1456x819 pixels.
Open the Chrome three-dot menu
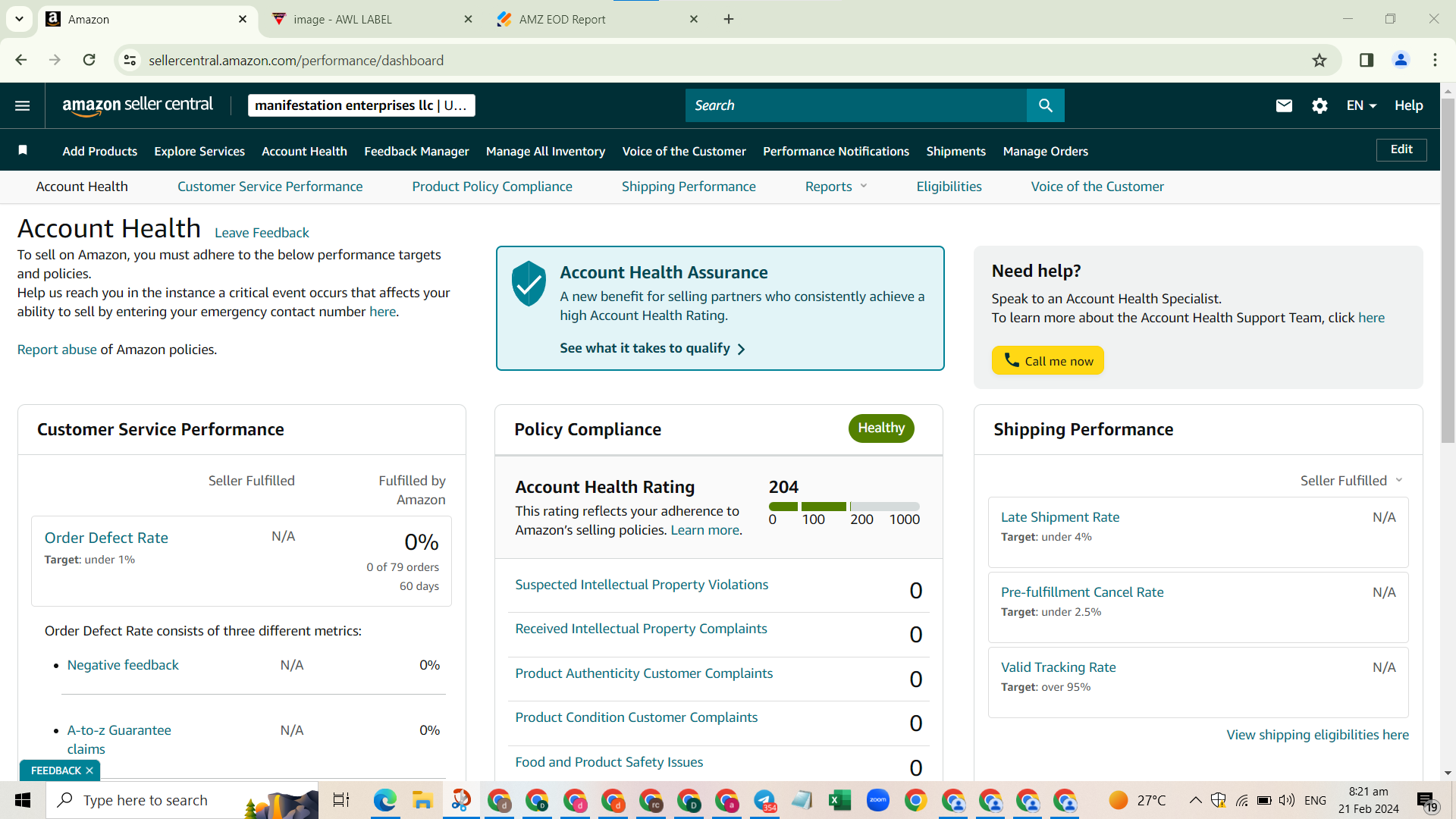1435,60
